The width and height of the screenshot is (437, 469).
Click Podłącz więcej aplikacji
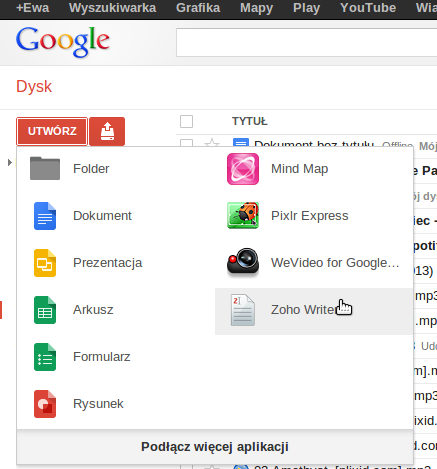pyautogui.click(x=215, y=447)
